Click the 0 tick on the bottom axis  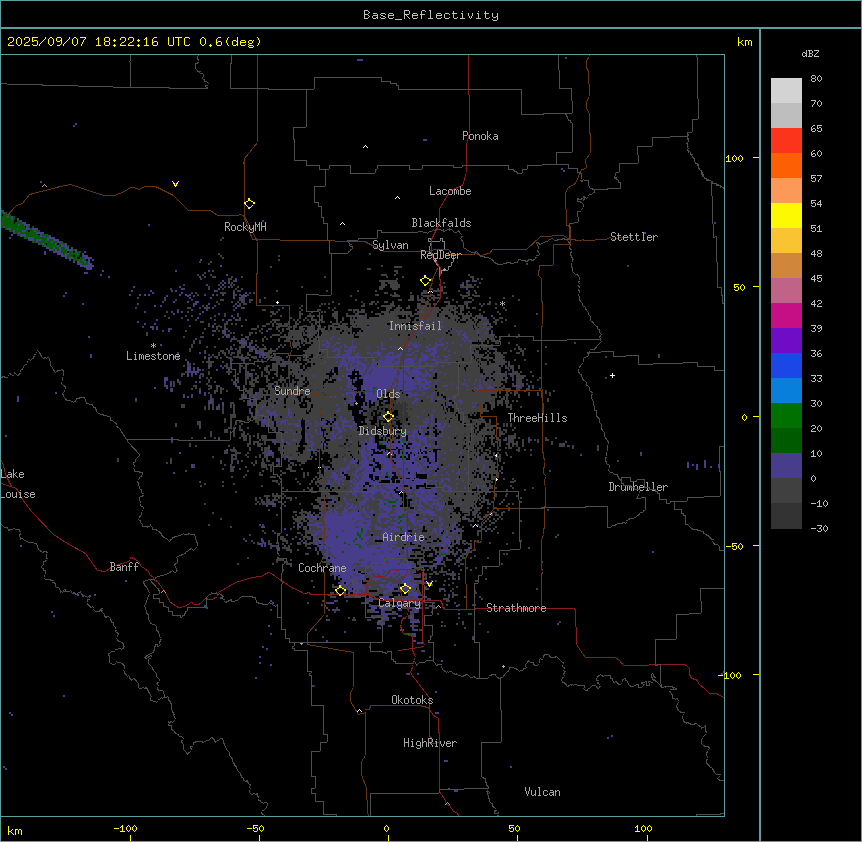click(386, 828)
